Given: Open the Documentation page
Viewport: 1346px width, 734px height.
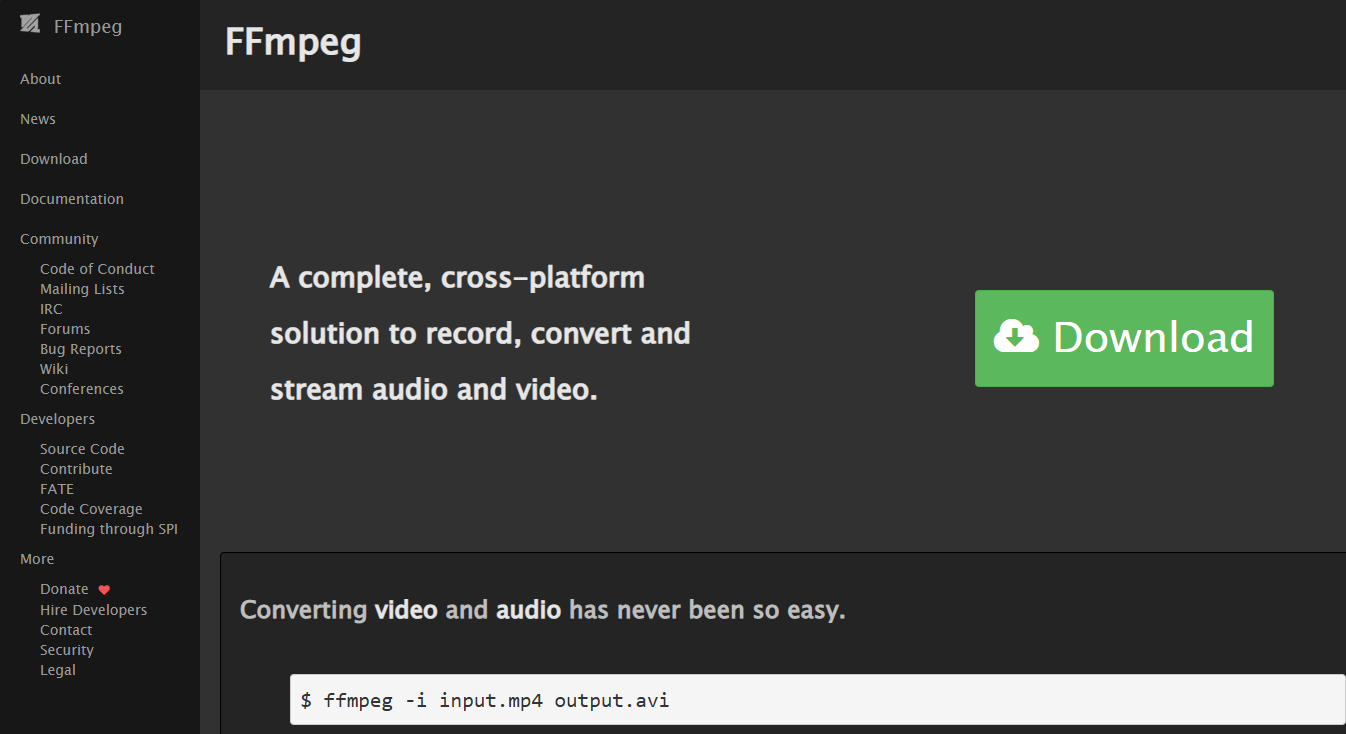Looking at the screenshot, I should (72, 199).
